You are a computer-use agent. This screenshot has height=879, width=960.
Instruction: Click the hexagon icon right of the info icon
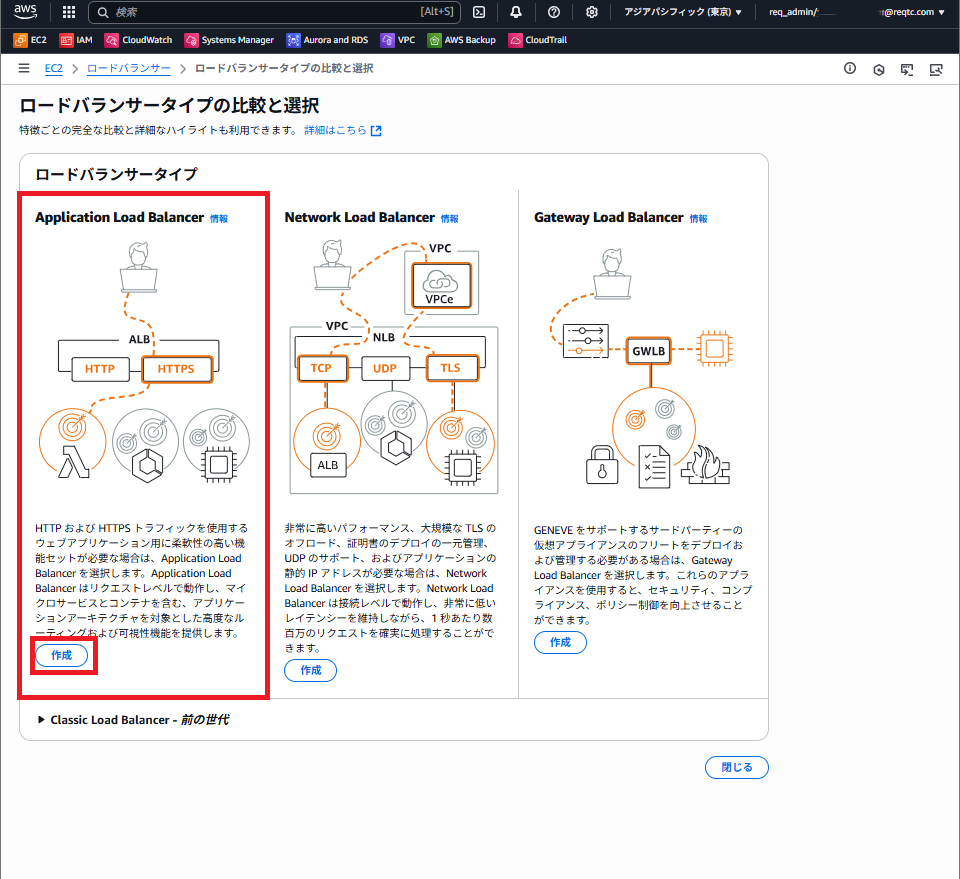point(879,70)
